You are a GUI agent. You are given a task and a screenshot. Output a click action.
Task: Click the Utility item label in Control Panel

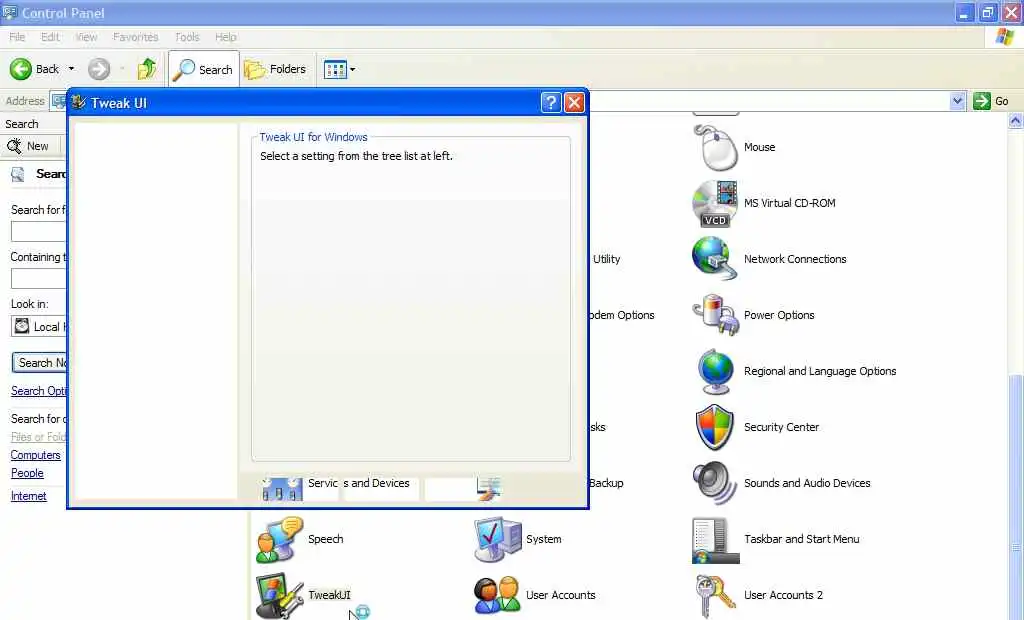(607, 259)
